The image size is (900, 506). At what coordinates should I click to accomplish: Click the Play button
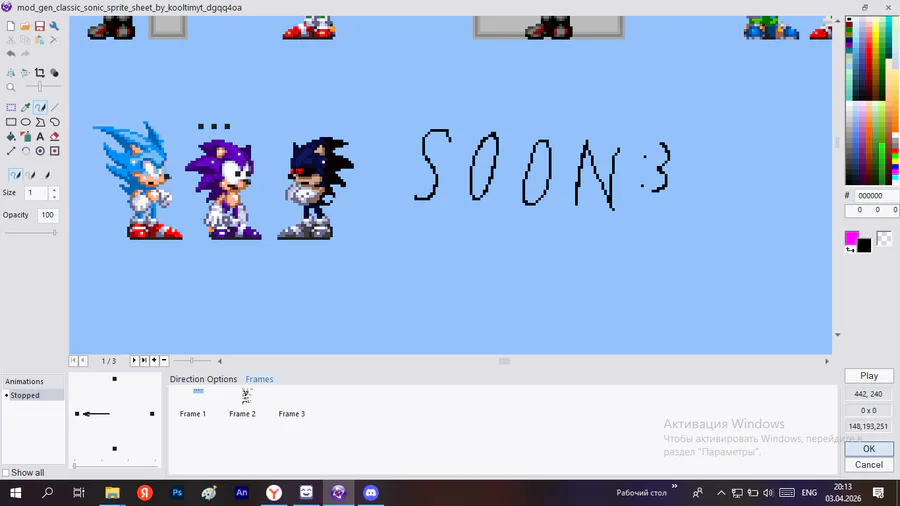(x=869, y=376)
